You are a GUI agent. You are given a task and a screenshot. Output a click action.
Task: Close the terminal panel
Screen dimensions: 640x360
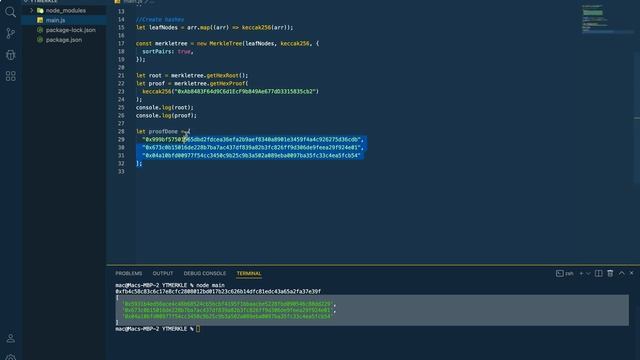[x=631, y=273]
